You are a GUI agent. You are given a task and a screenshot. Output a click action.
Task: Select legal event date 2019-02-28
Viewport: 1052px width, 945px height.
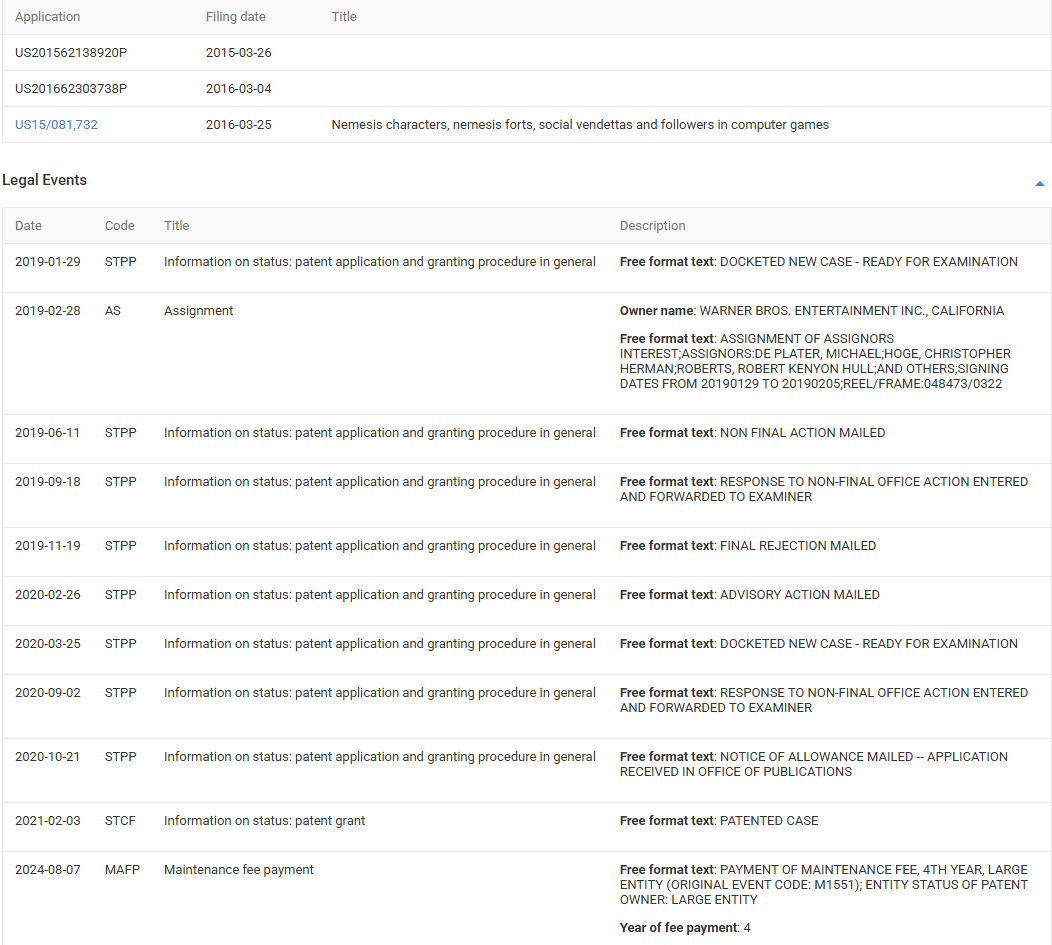coord(48,311)
